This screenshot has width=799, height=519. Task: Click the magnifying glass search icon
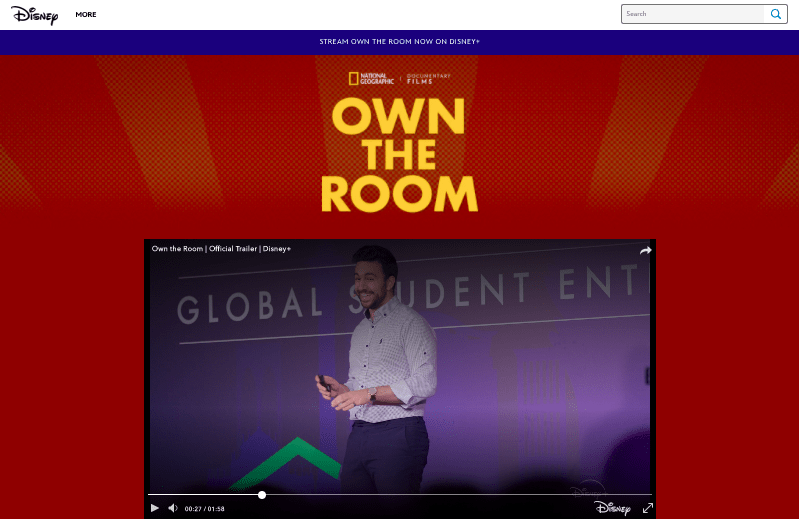(776, 14)
